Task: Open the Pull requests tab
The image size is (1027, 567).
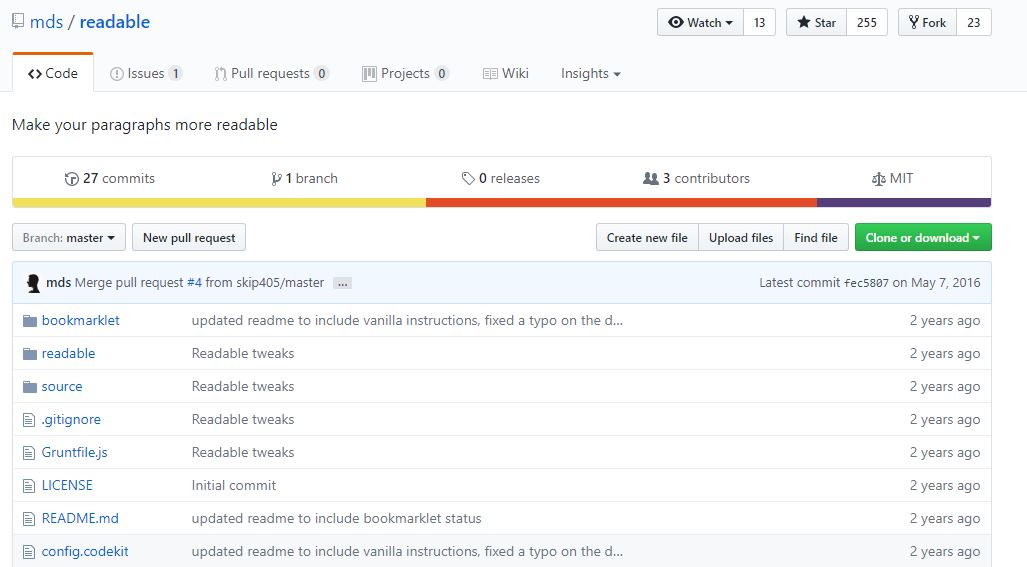Action: 271,73
